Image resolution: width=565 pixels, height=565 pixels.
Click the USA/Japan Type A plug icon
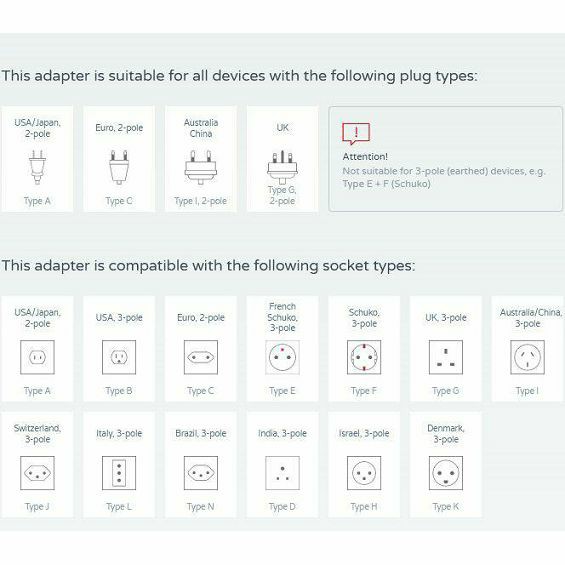click(37, 168)
